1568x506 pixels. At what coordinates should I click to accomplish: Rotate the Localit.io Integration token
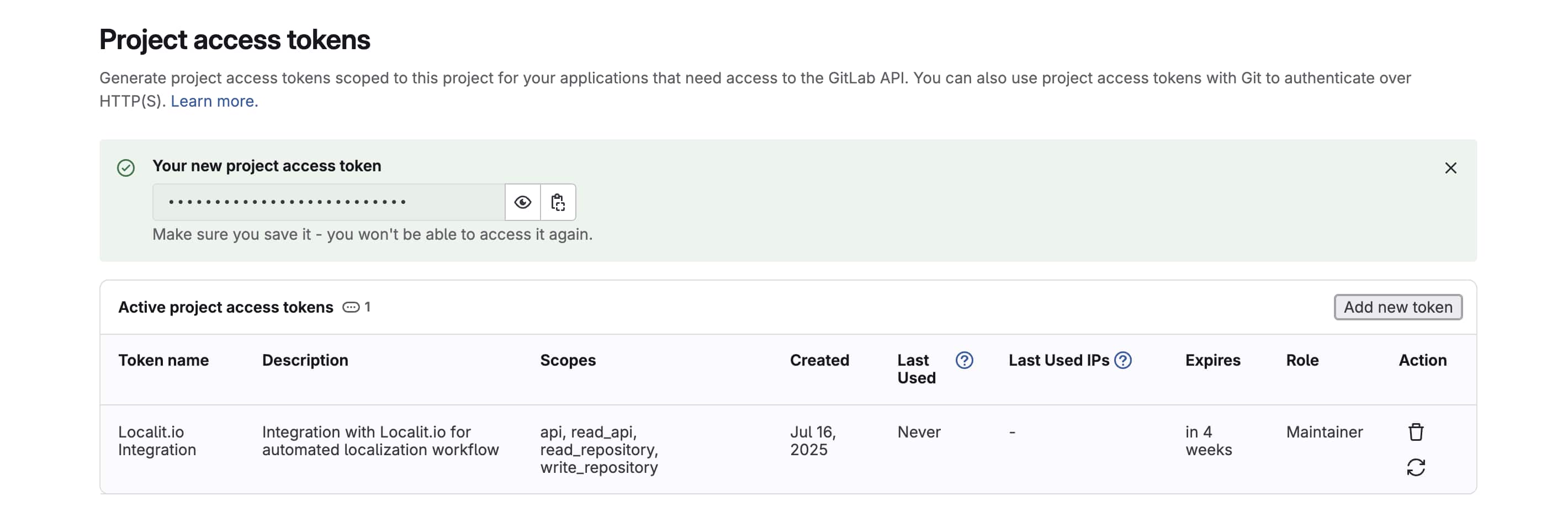1416,467
